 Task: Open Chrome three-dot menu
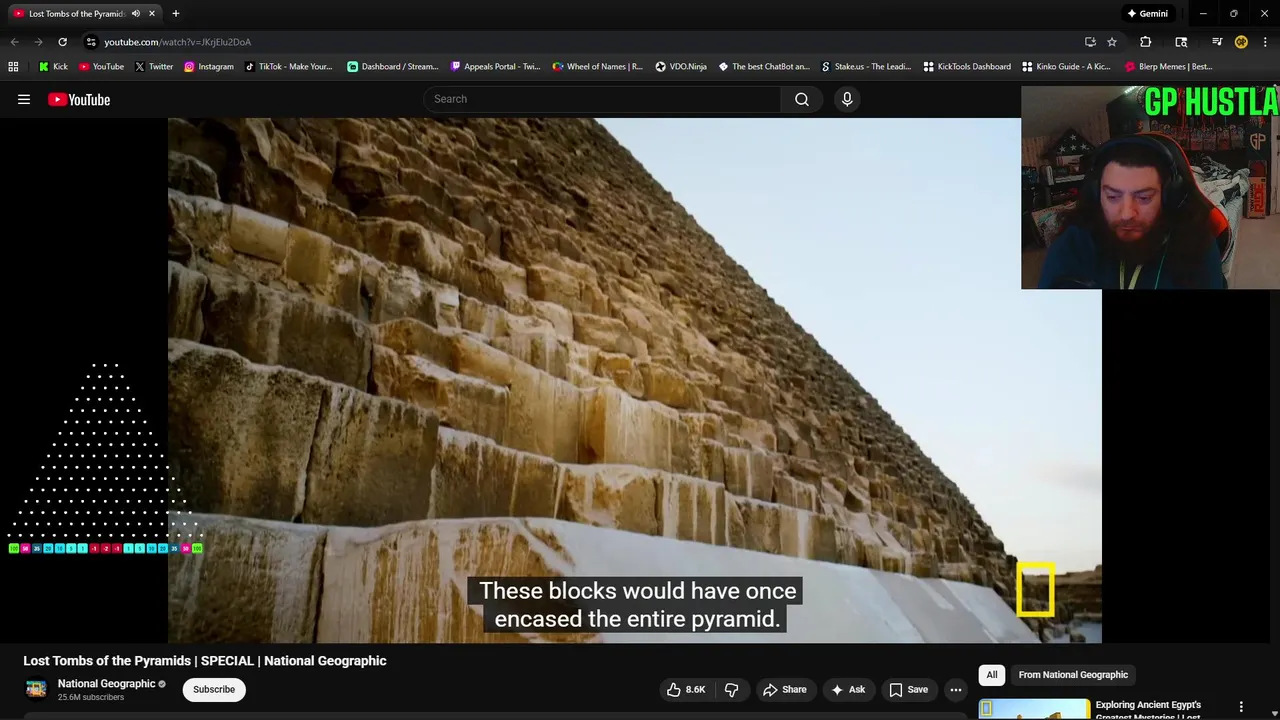tap(1266, 42)
